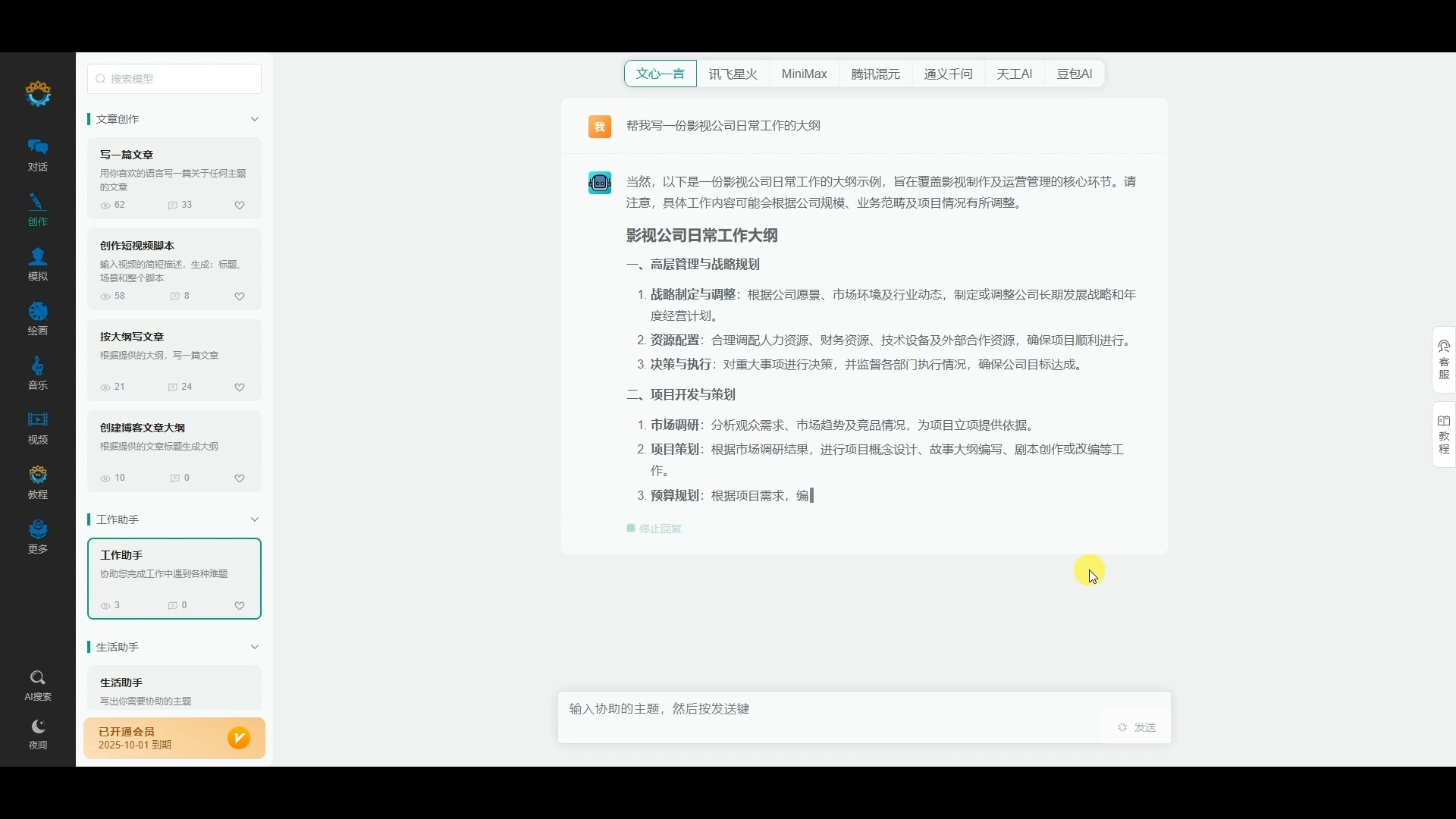Switch to the MiniMax model tab
Screen dimensions: 1456x819
click(x=805, y=74)
